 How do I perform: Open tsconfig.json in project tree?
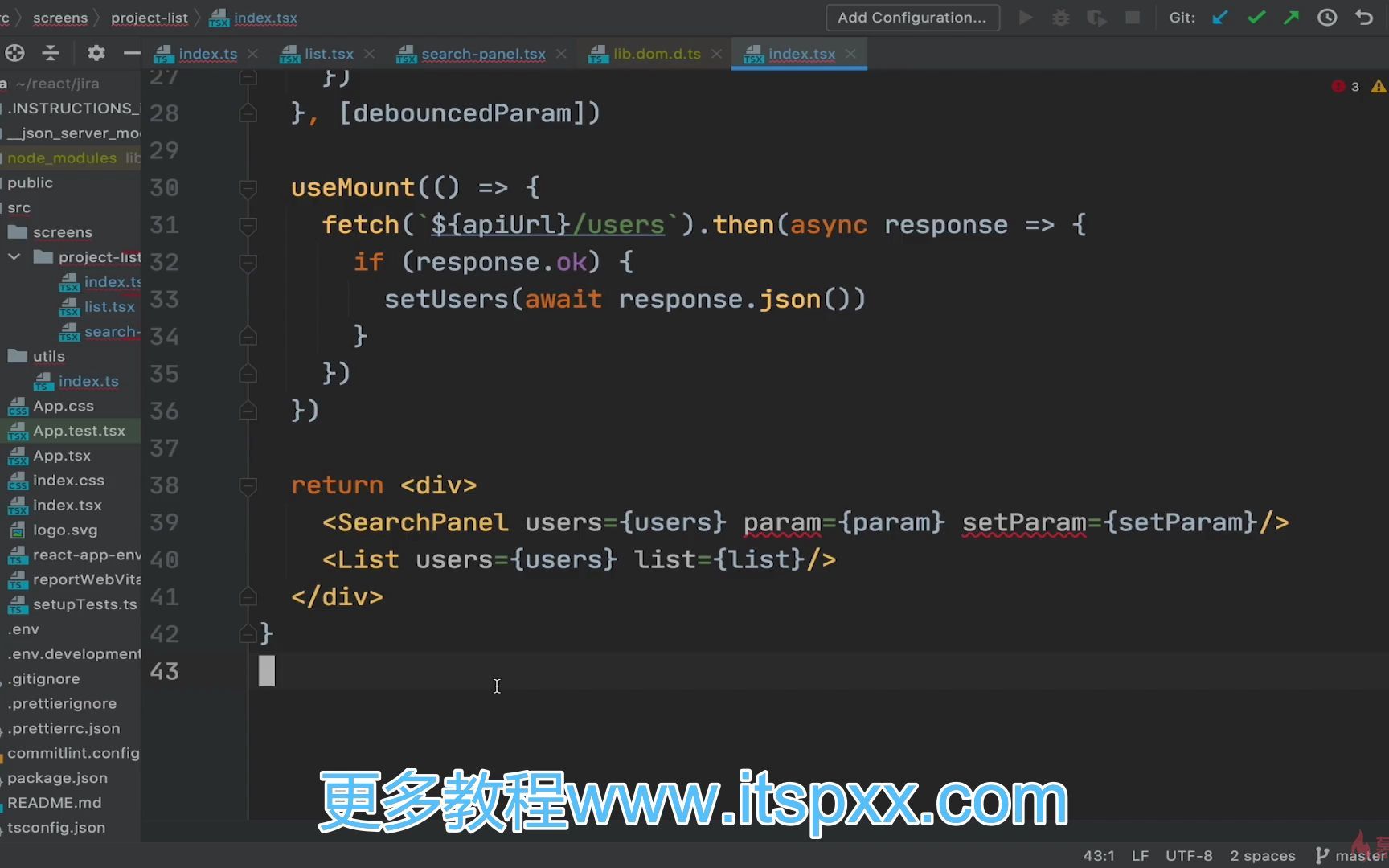56,828
